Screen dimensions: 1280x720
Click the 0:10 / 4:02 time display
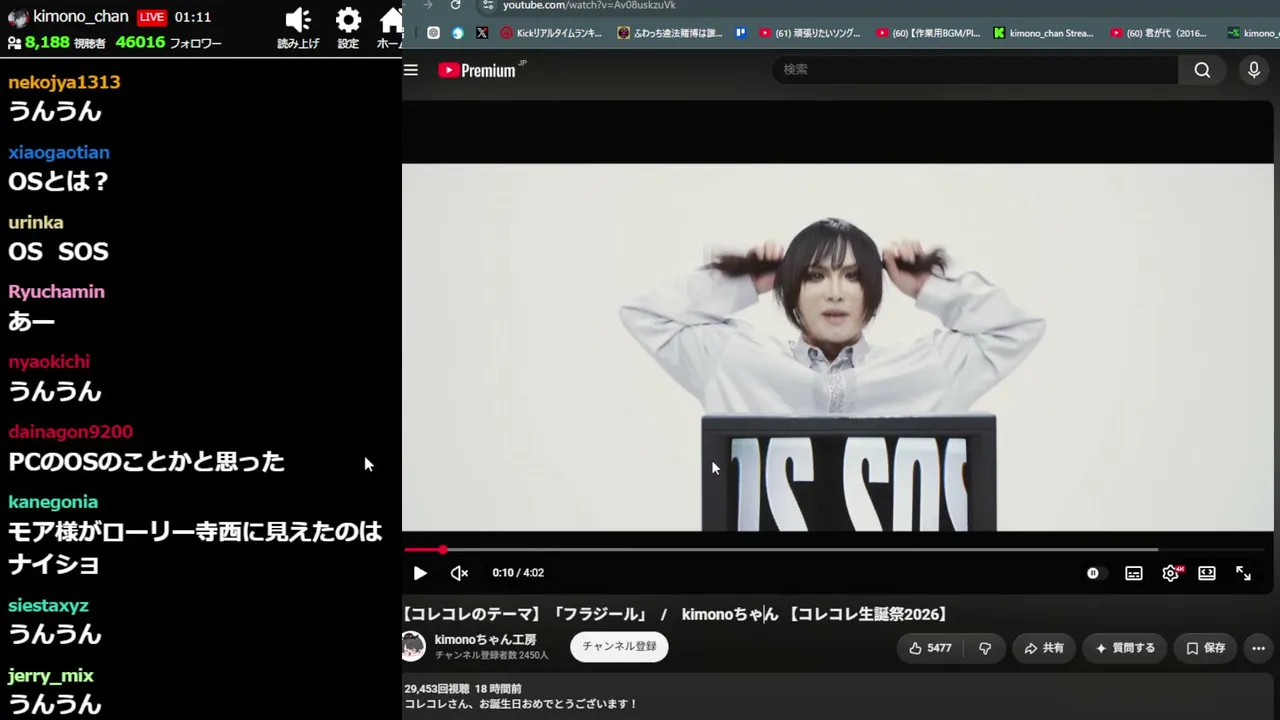(518, 573)
